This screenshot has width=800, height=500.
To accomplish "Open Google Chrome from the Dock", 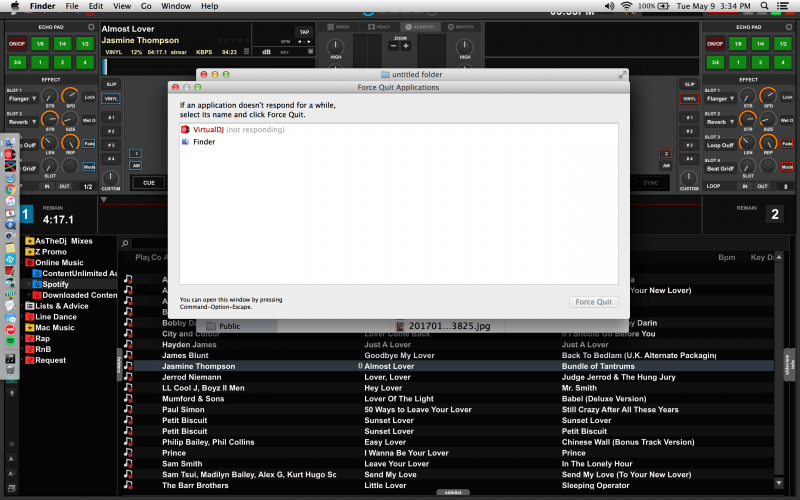I will tap(10, 189).
